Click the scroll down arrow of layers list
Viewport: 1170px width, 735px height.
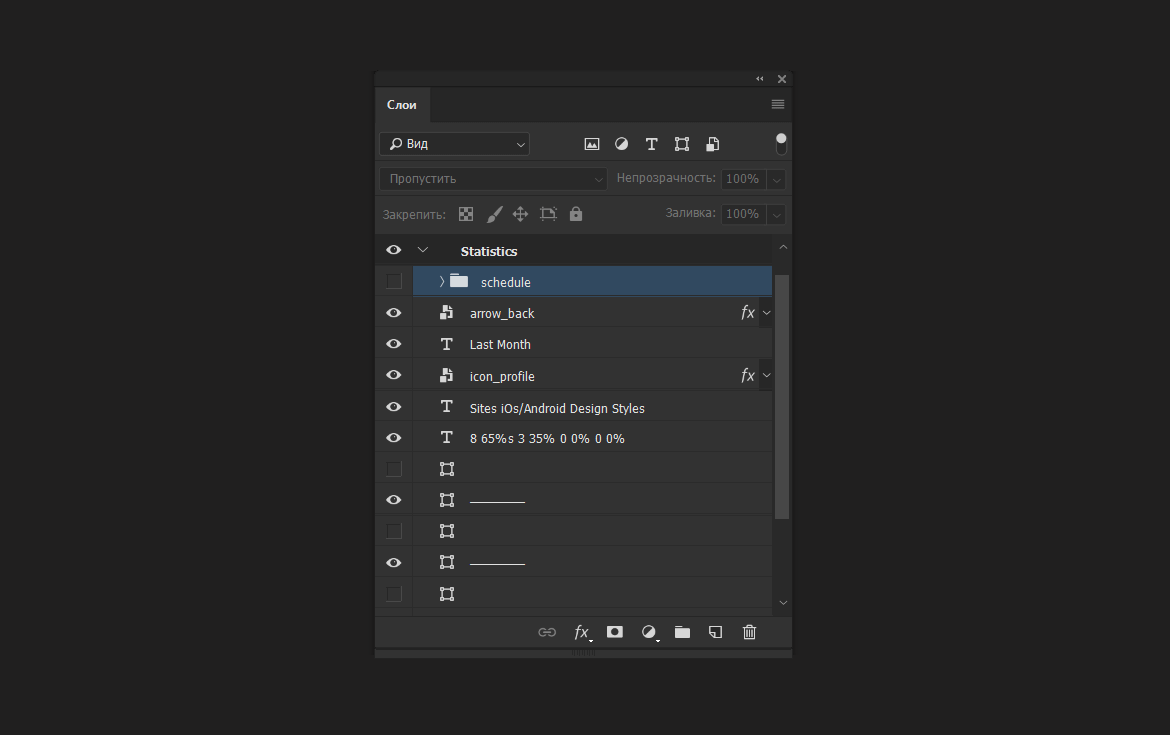click(783, 602)
